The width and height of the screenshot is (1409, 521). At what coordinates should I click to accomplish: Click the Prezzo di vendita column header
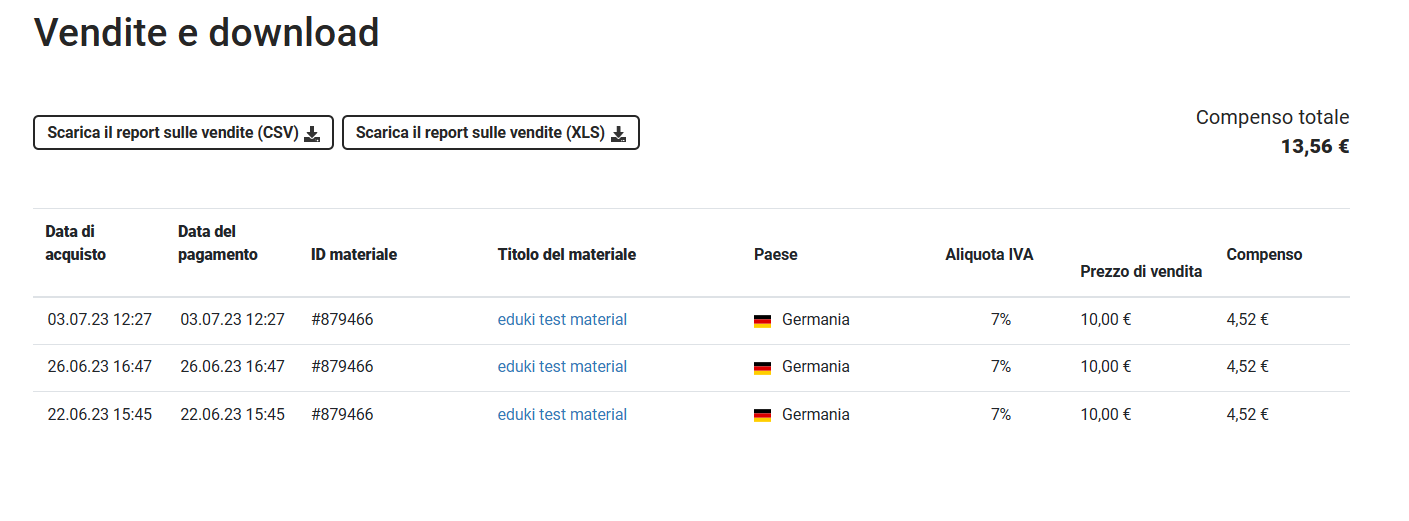click(1141, 271)
